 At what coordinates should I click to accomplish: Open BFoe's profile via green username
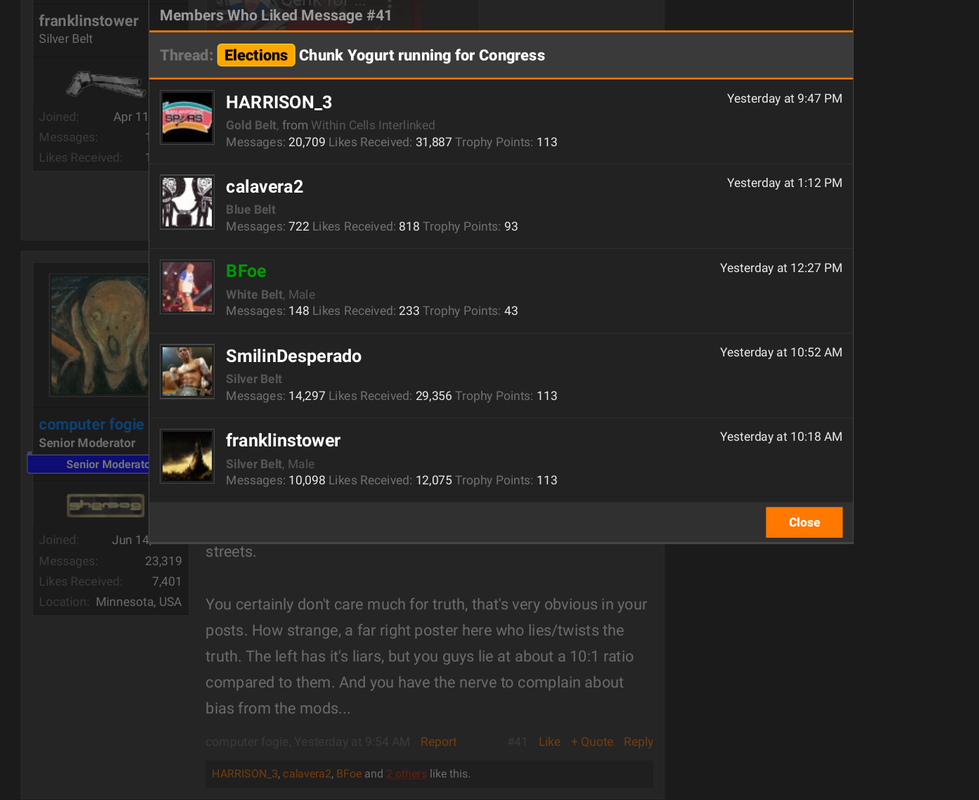click(245, 271)
